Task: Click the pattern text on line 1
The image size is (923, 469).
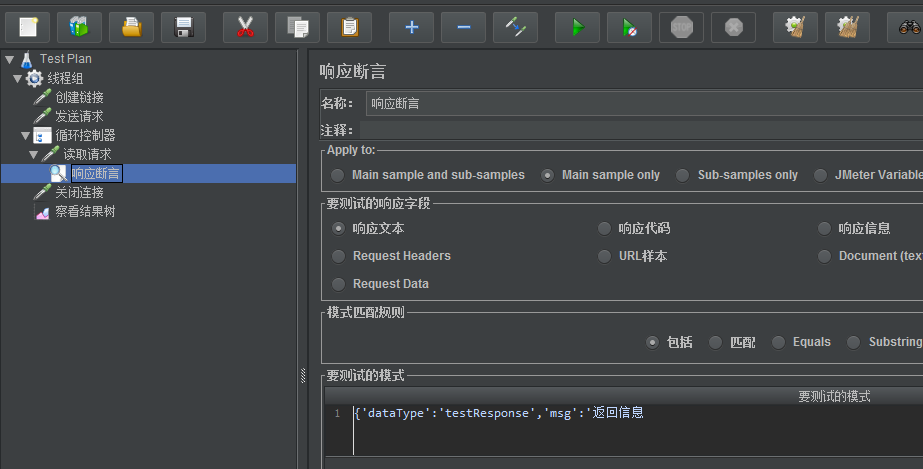Action: tap(499, 413)
